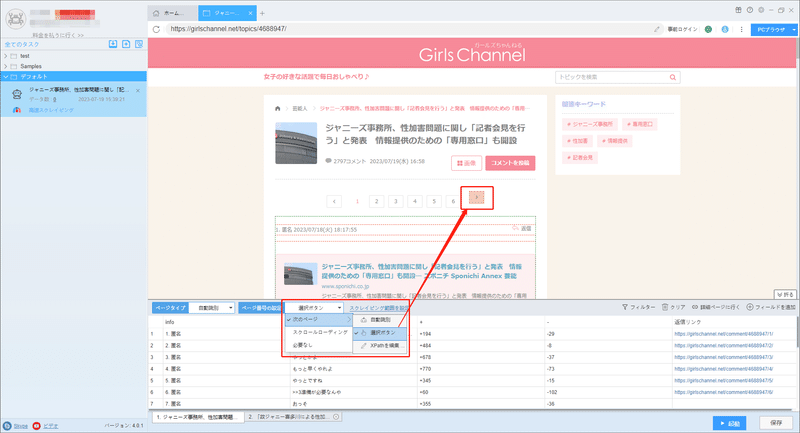Viewport: 800px width, 433px height.
Task: Click the search magnifier in topic search box
Action: click(x=672, y=78)
